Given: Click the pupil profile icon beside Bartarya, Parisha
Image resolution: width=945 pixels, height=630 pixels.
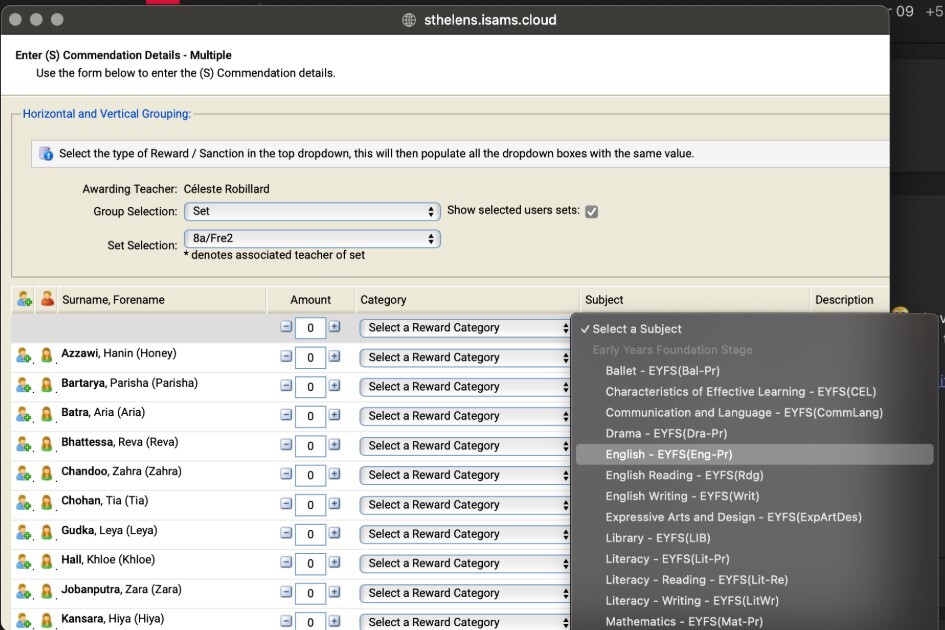Looking at the screenshot, I should pos(46,385).
